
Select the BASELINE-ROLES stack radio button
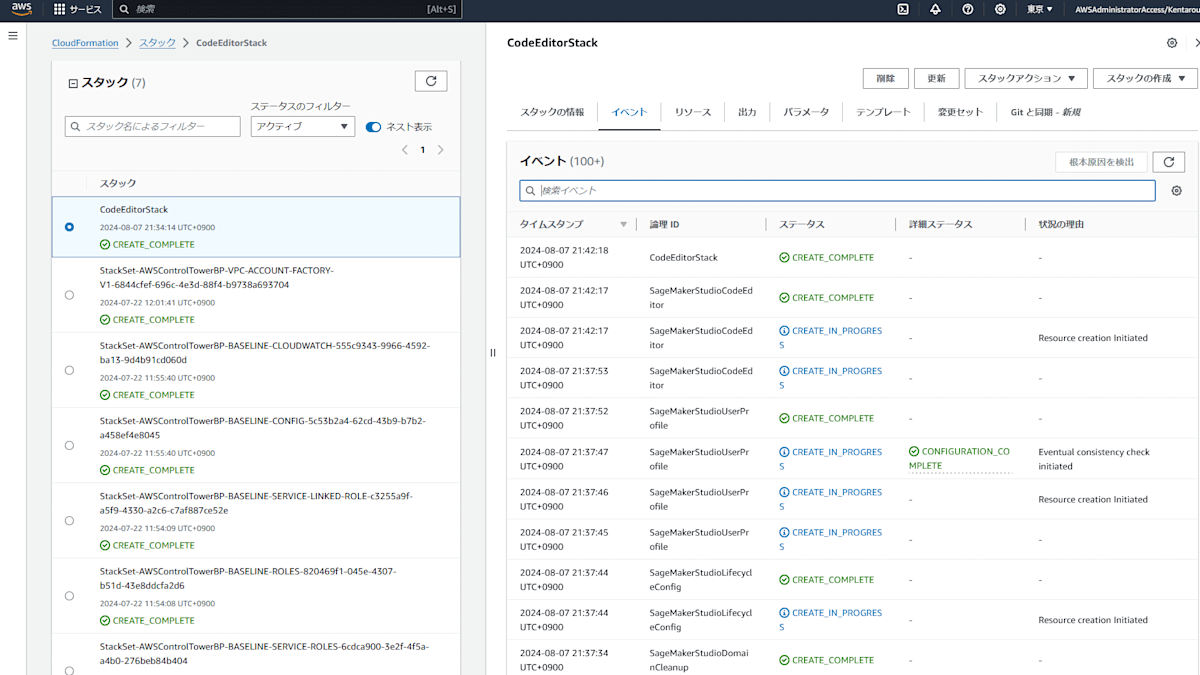coord(69,596)
